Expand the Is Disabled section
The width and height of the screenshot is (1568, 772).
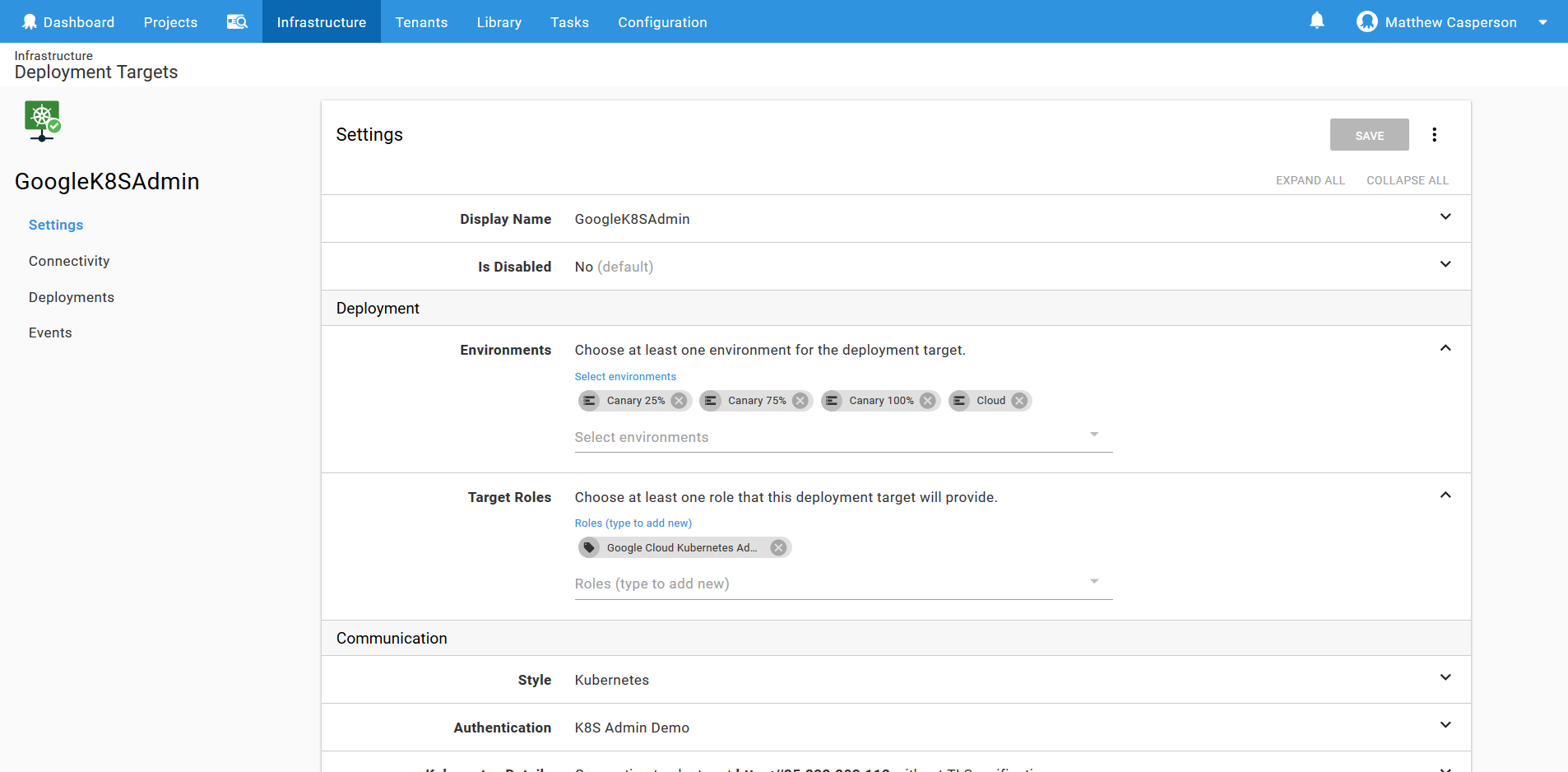[1445, 265]
